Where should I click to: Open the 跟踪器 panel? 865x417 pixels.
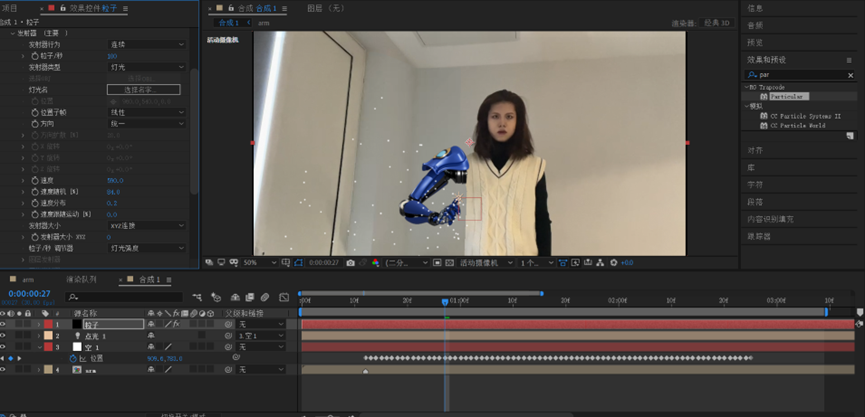(x=759, y=237)
